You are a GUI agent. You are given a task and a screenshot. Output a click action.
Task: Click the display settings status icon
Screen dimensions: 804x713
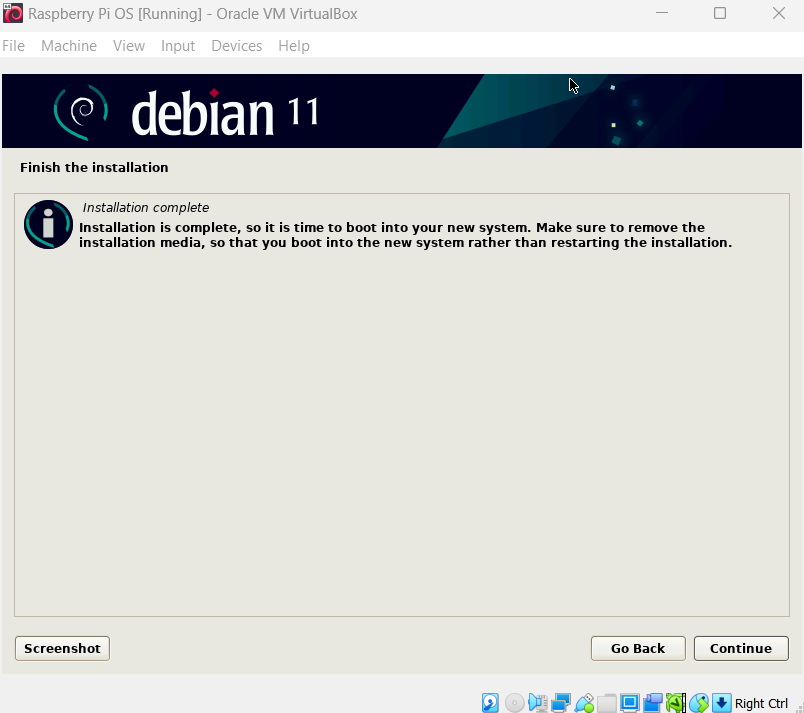630,703
